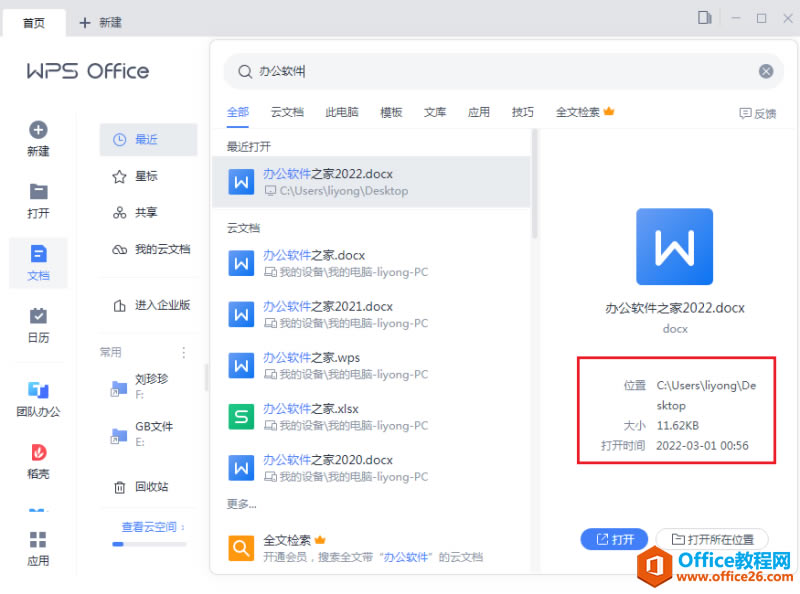Viewport: 800px width, 594px height.
Task: Open the 常用 section three-dot menu
Action: 183,352
